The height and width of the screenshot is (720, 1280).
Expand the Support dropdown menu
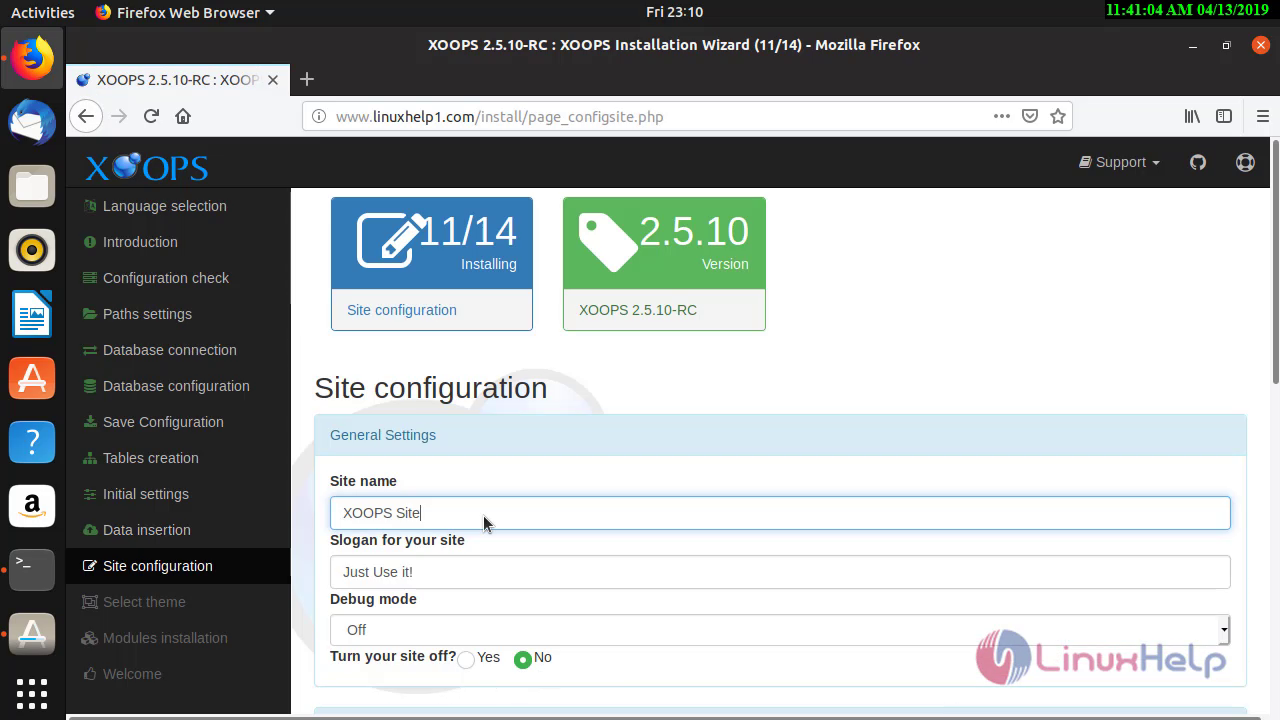tap(1119, 162)
